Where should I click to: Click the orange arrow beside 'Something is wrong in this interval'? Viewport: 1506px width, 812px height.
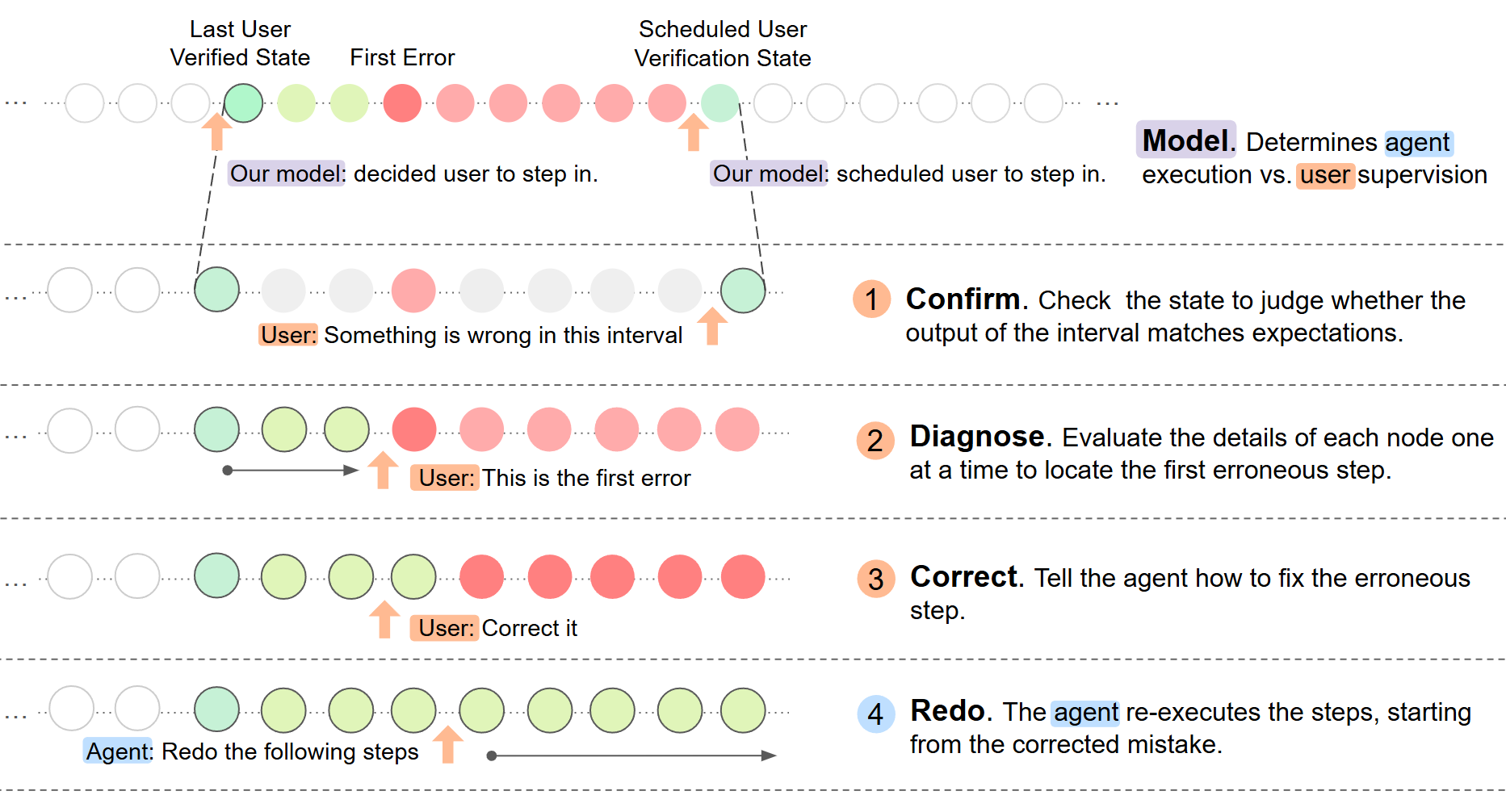pos(712,326)
